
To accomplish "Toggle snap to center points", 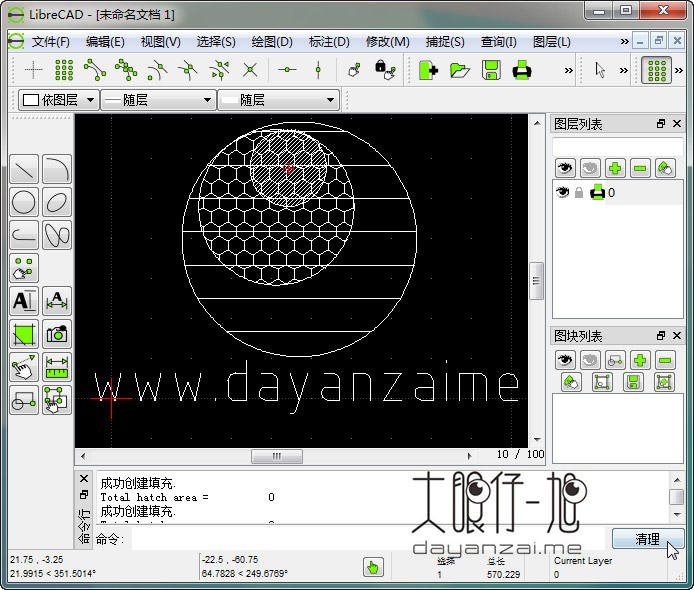I will tap(157, 70).
